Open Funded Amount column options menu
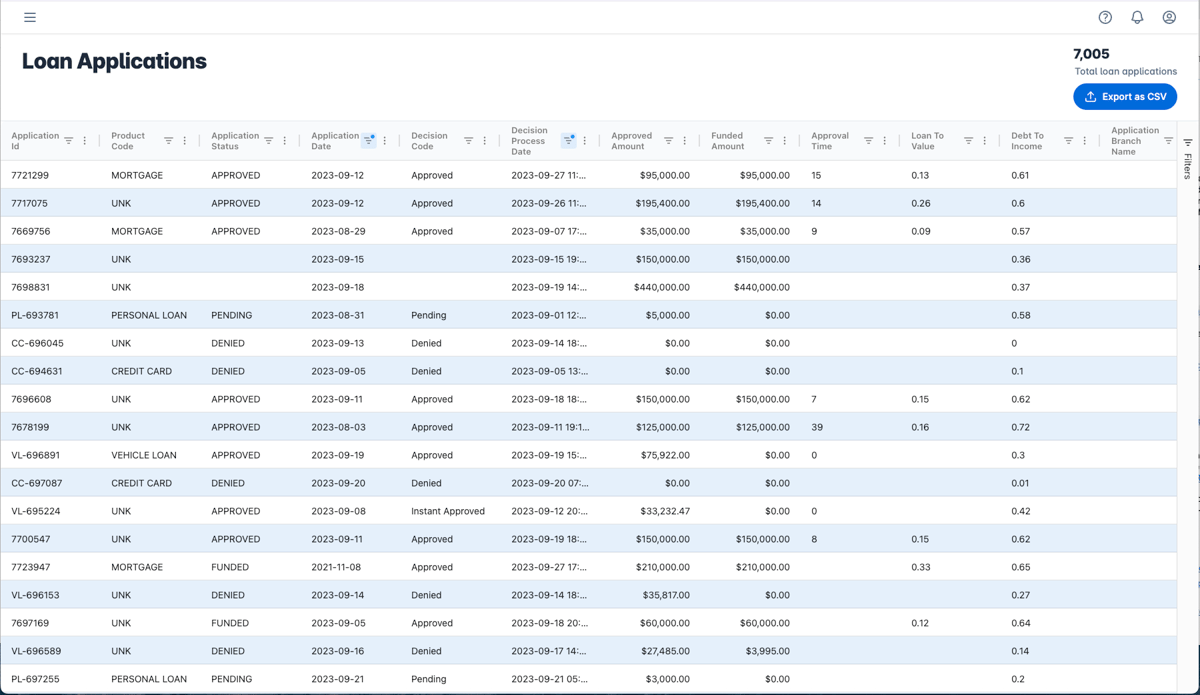The height and width of the screenshot is (695, 1200). point(785,141)
